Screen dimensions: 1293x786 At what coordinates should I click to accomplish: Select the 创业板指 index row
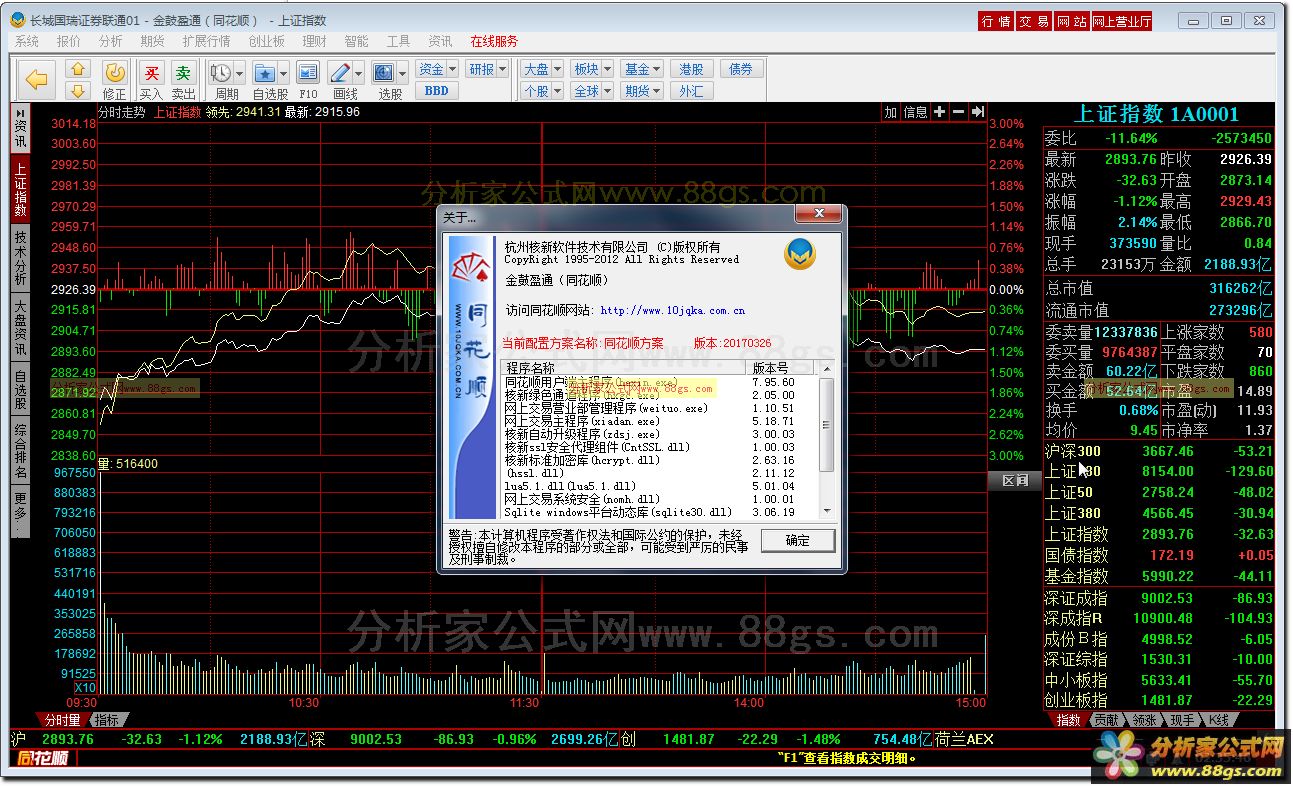(1159, 700)
